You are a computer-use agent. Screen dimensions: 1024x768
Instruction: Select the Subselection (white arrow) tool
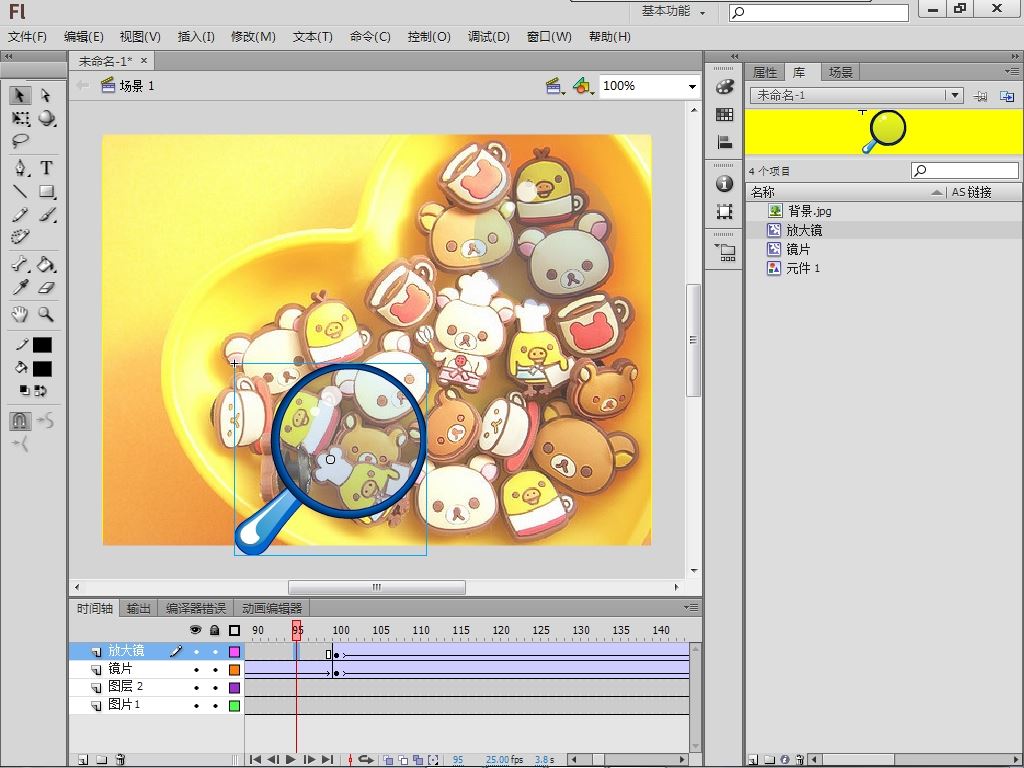click(46, 95)
